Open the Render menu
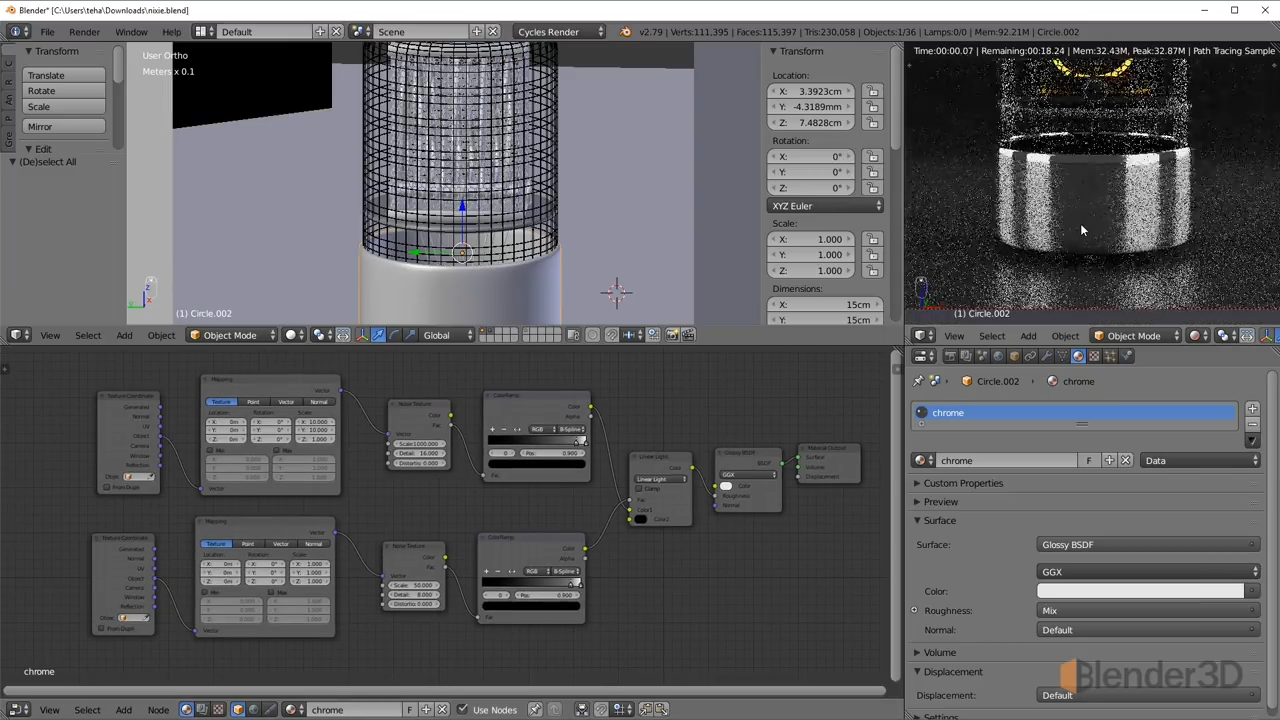The height and width of the screenshot is (720, 1280). 84,32
